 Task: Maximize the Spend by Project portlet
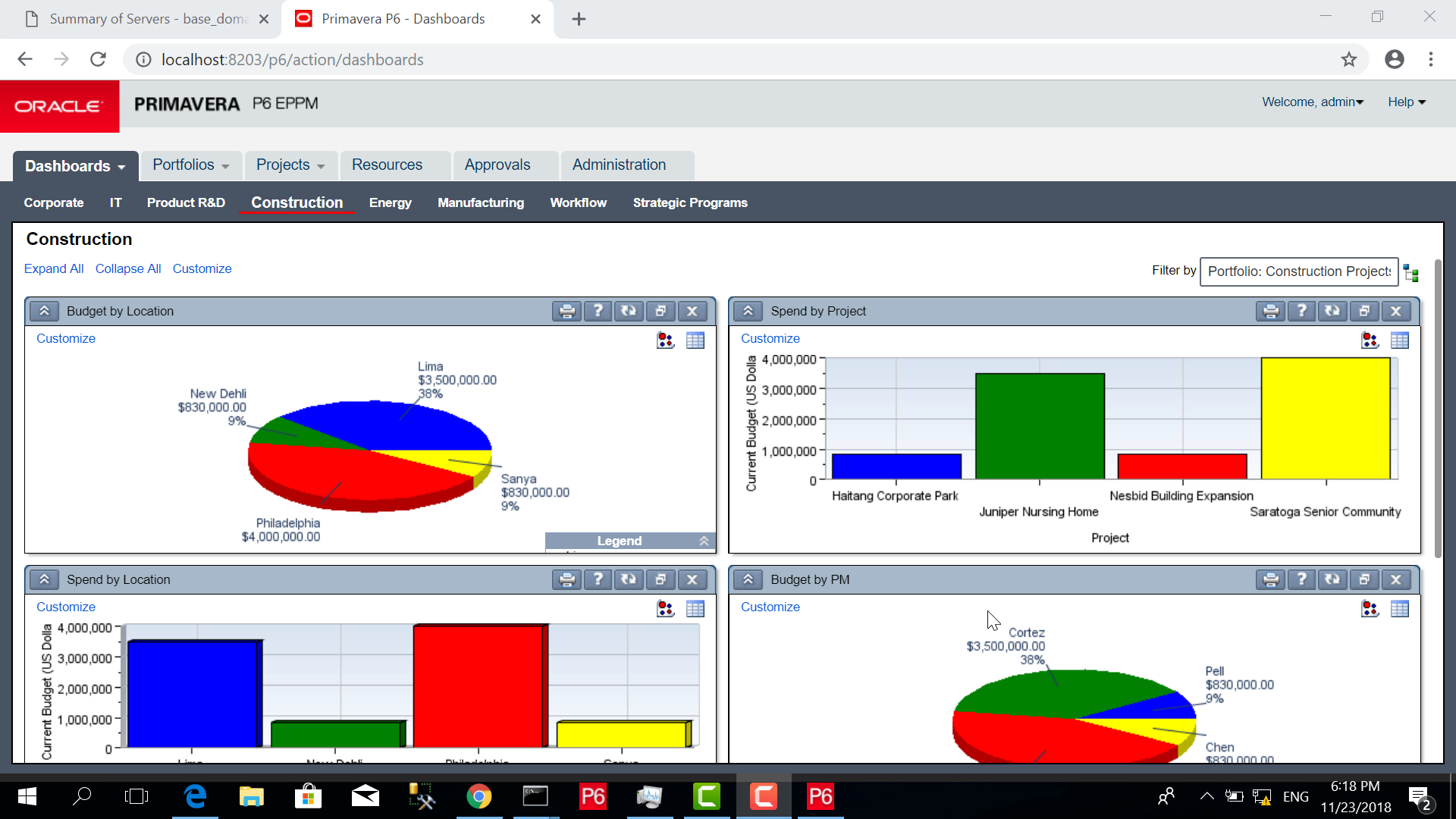1364,311
